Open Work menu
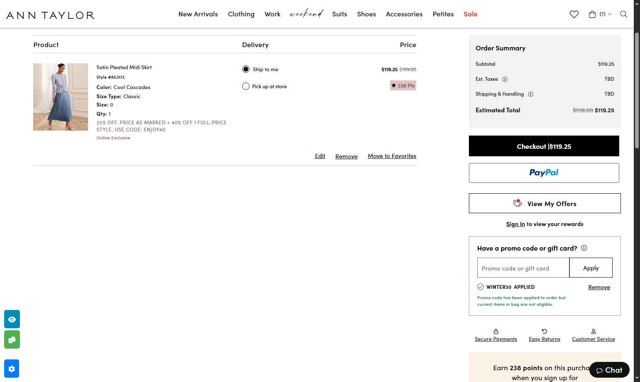640x382 pixels. (x=272, y=14)
